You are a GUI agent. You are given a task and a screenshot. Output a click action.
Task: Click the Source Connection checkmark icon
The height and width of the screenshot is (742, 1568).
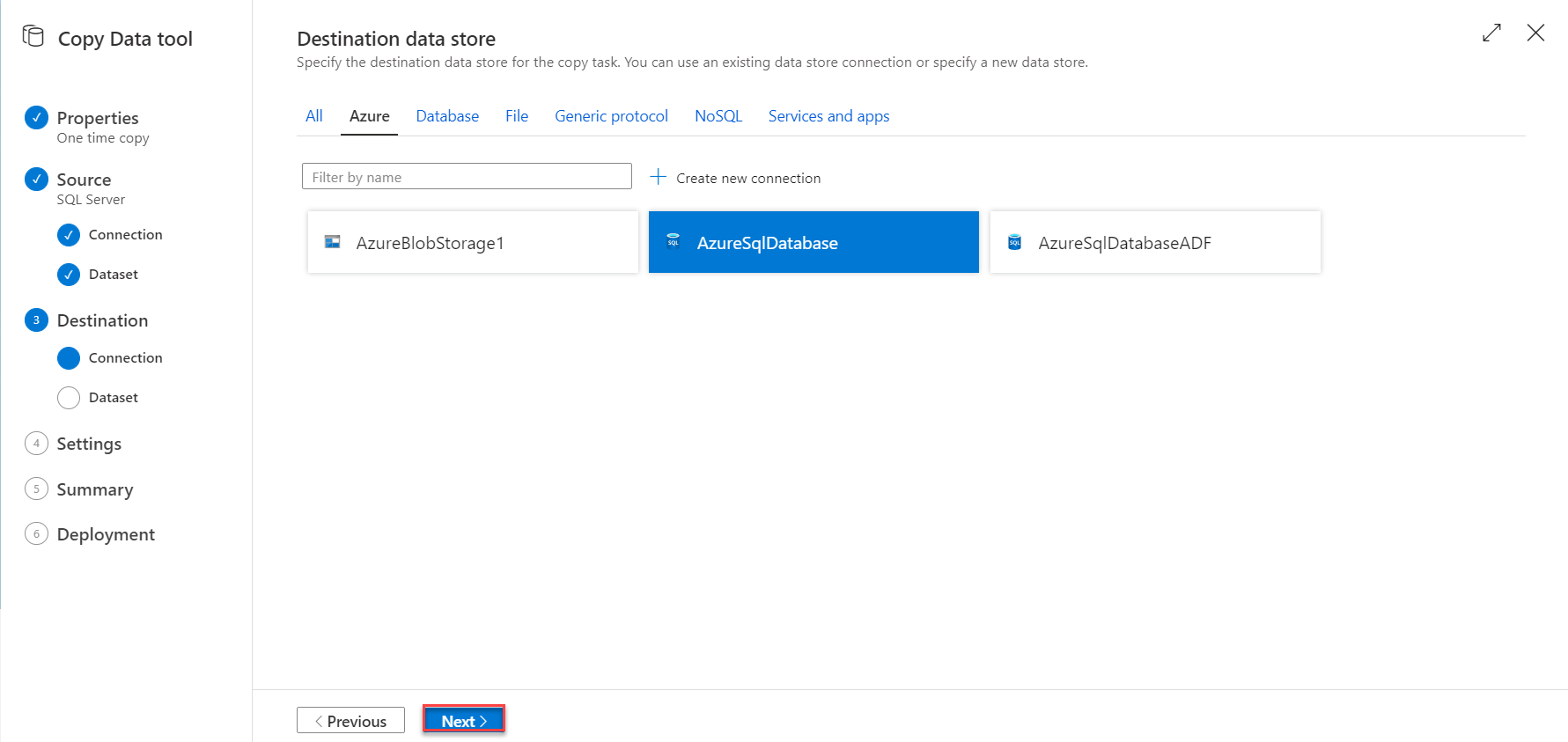[69, 235]
